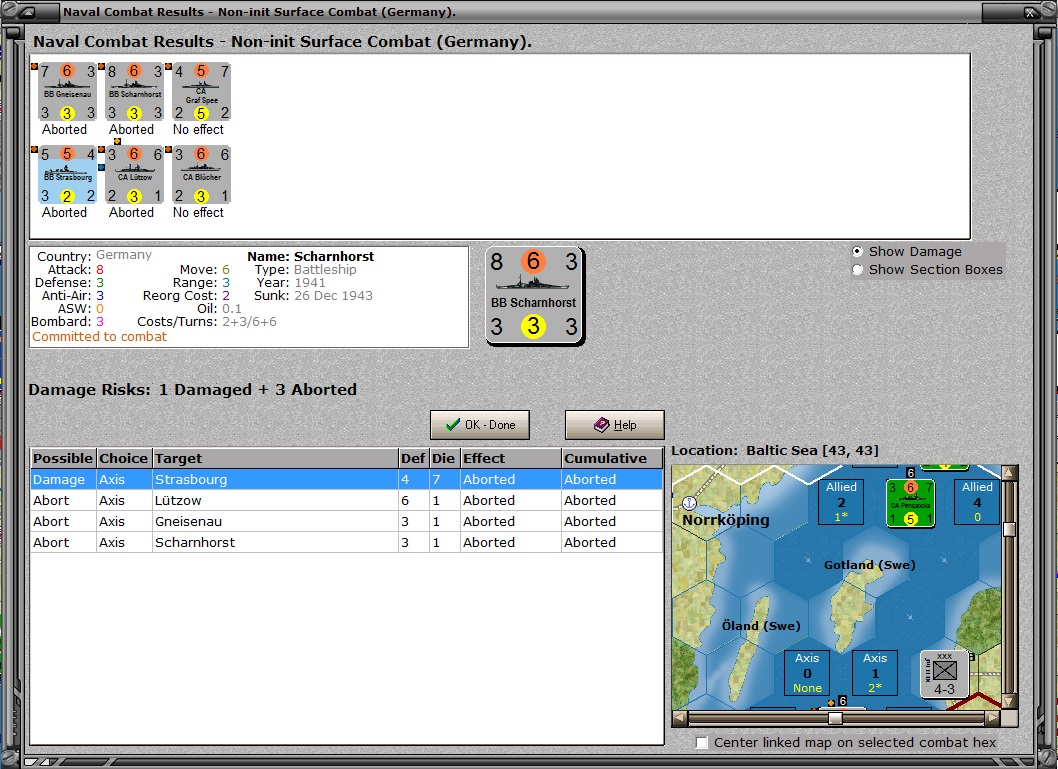Click the Allied 4 sea box marker

pos(976,502)
